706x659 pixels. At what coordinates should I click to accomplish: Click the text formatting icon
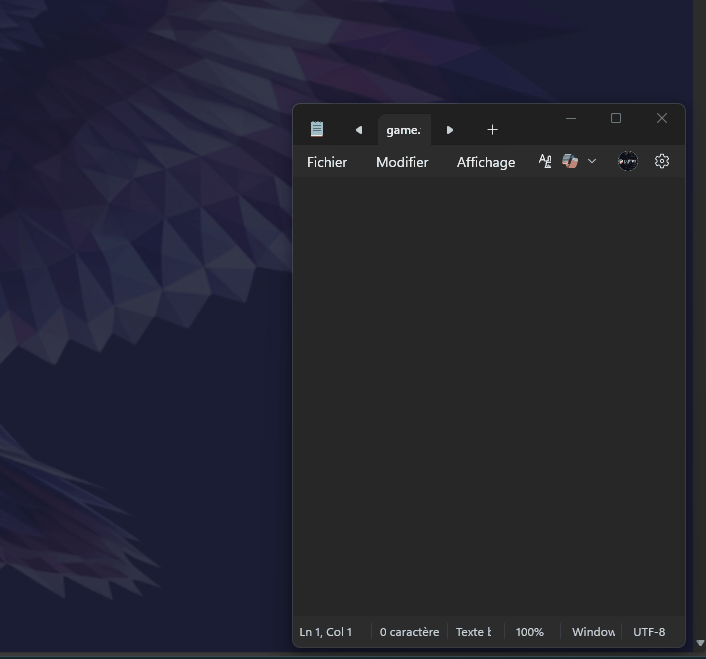545,161
